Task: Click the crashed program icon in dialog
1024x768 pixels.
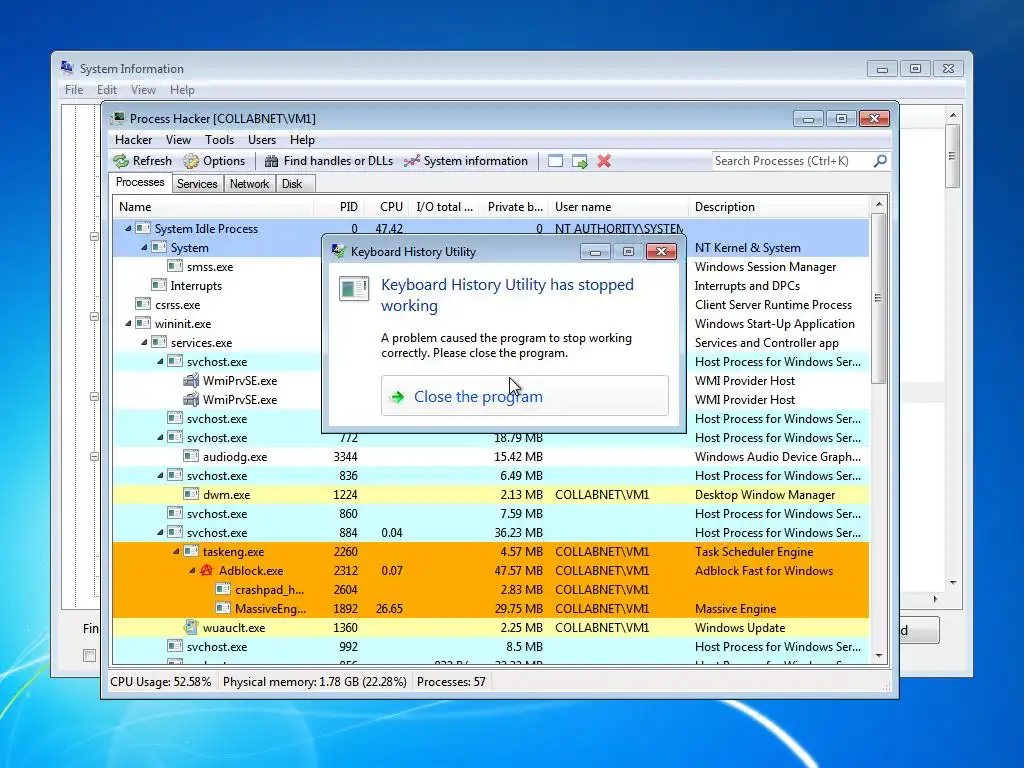Action: 354,289
